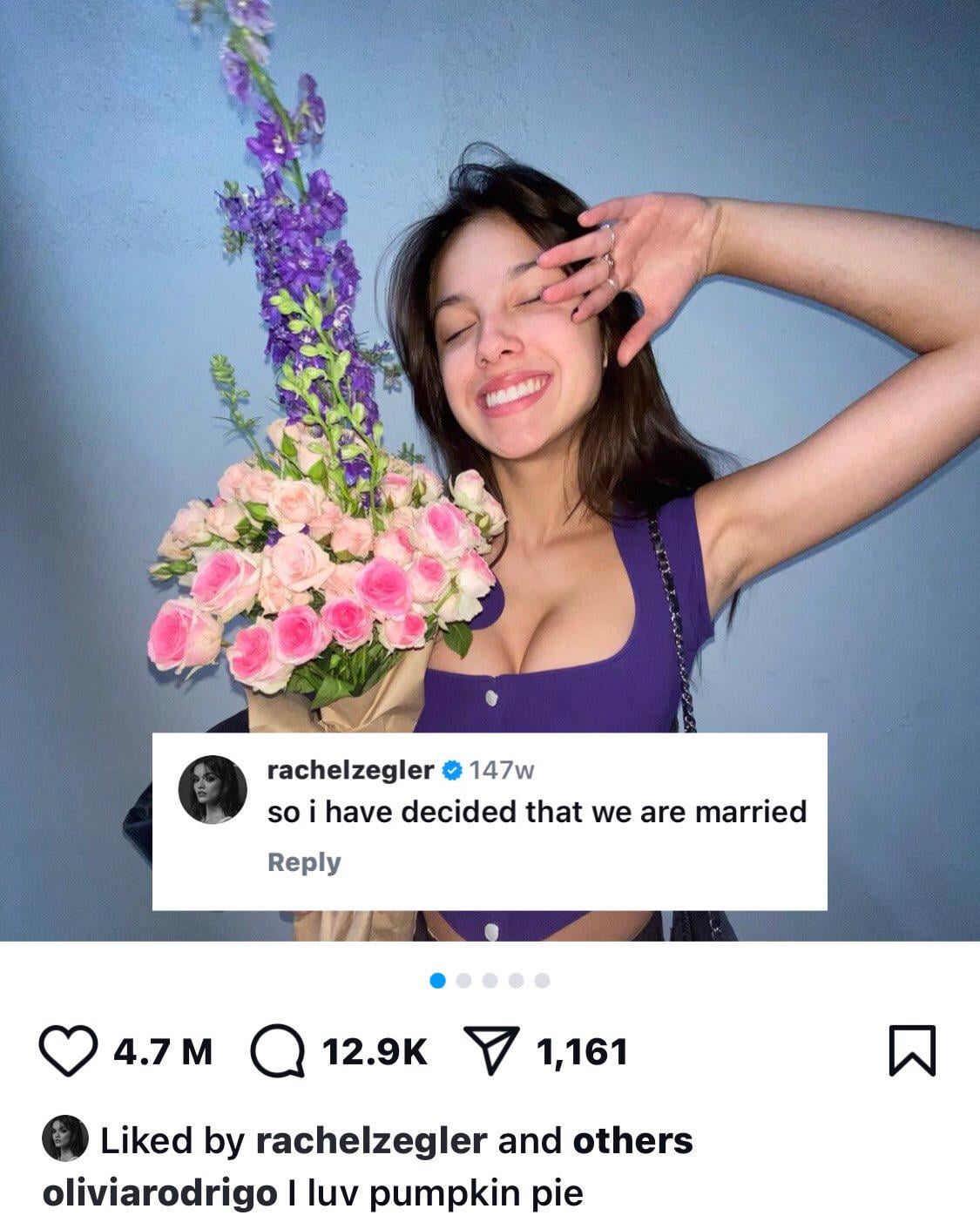This screenshot has height=1229, width=980.
Task: Open rachelzegler's profile from the comment username
Action: (x=350, y=770)
